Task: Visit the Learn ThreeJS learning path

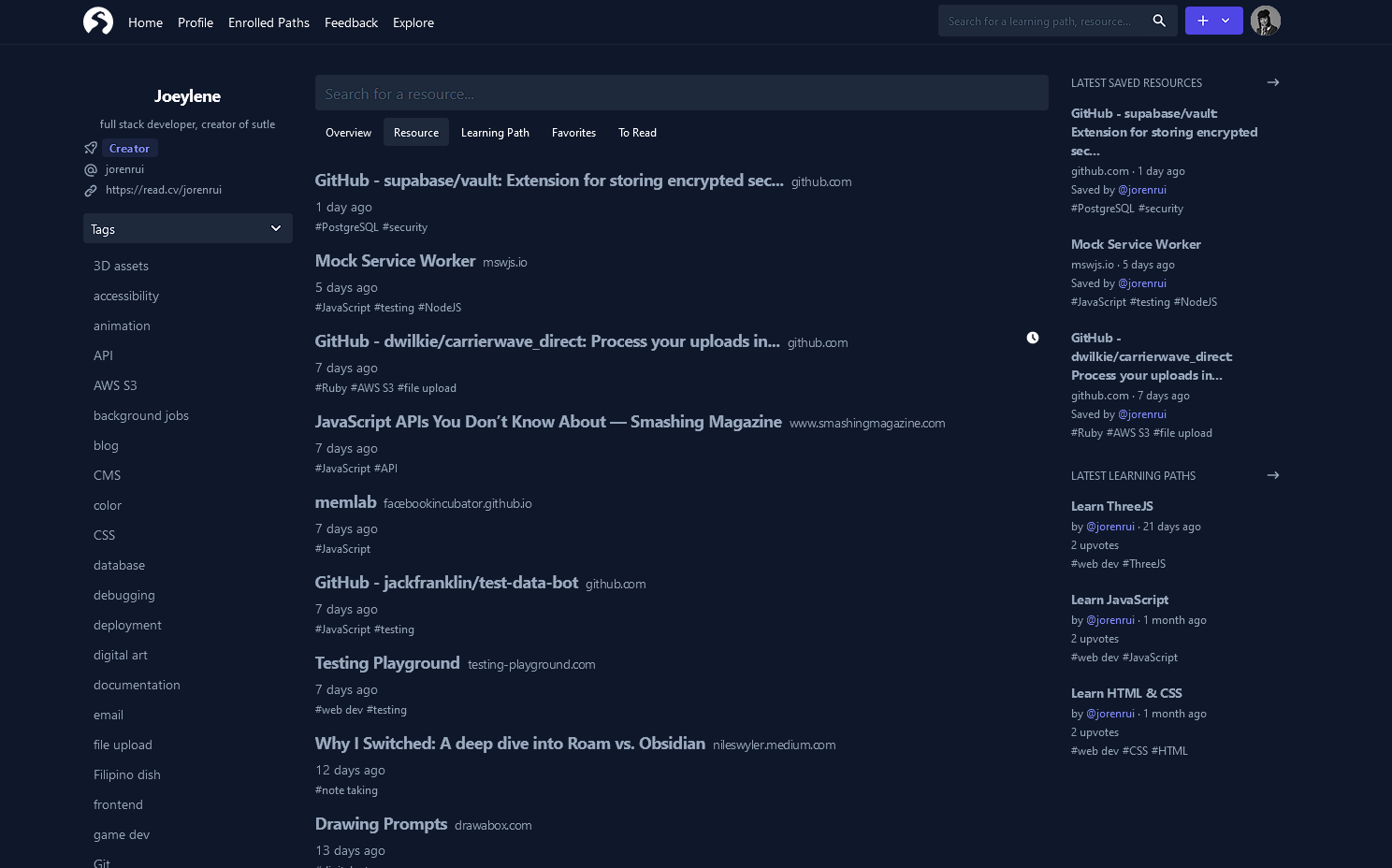Action: [x=1111, y=506]
